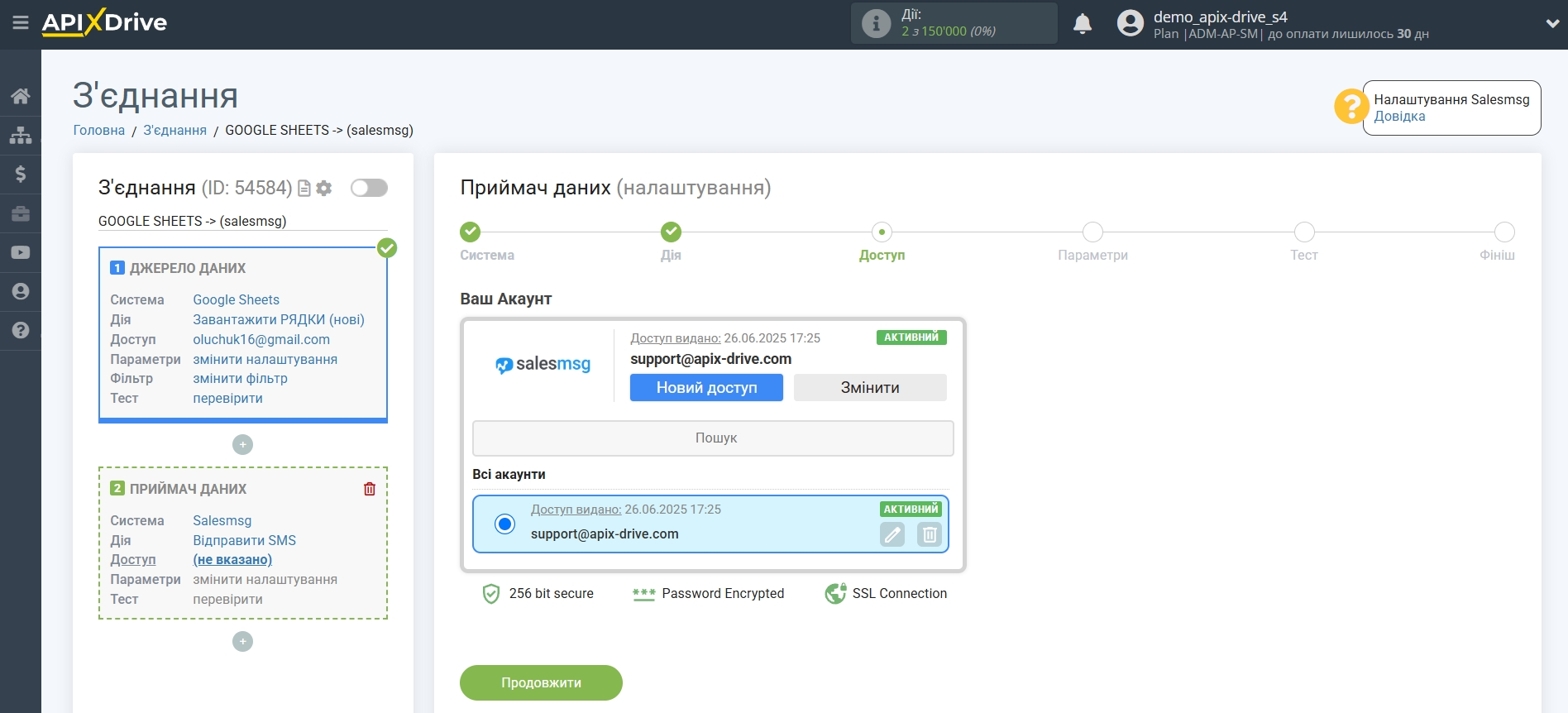This screenshot has width=1568, height=713.
Task: Open the hamburger menu
Action: 21,23
